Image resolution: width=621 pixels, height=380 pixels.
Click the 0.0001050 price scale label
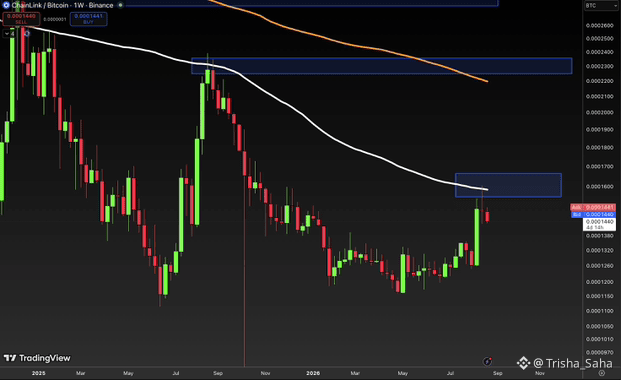coord(599,326)
